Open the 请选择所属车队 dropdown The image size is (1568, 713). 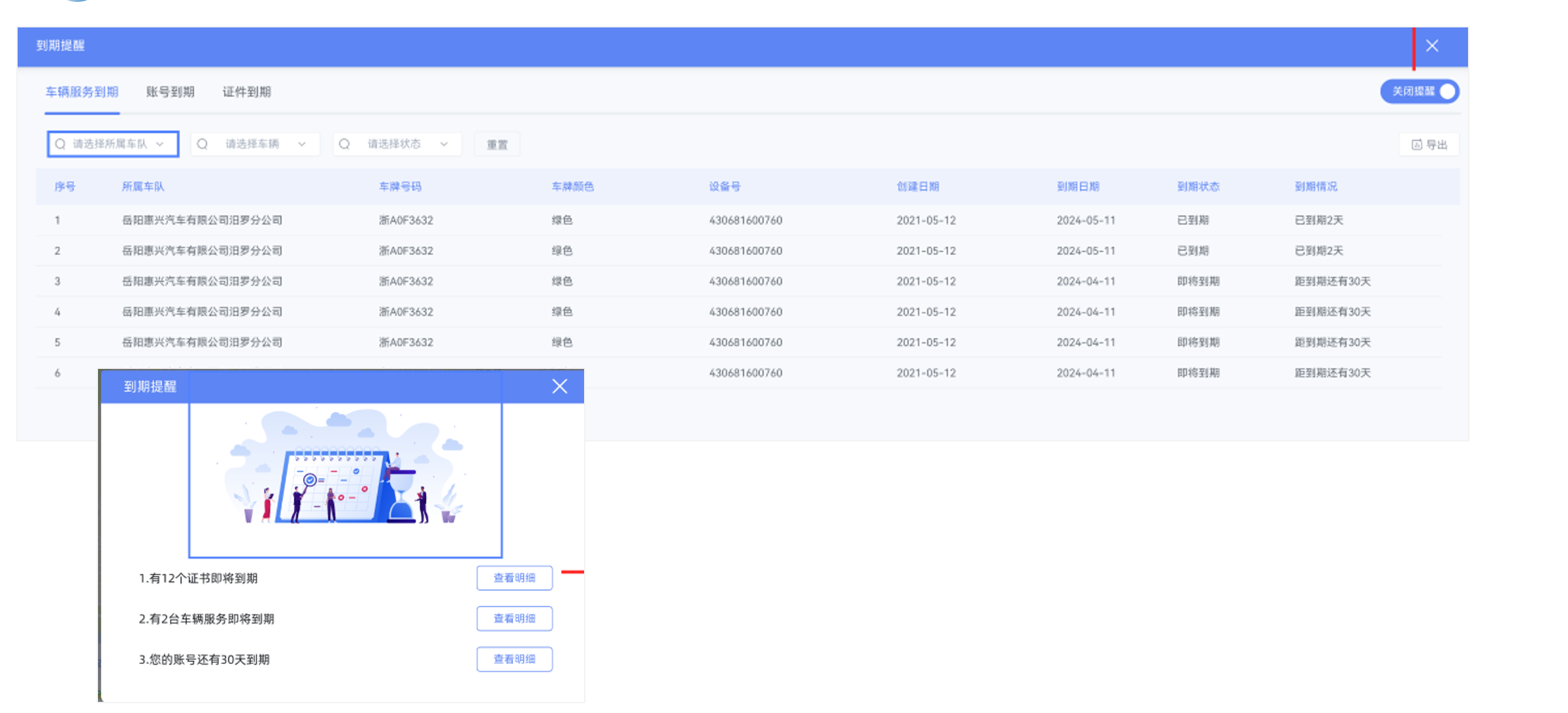pos(113,144)
